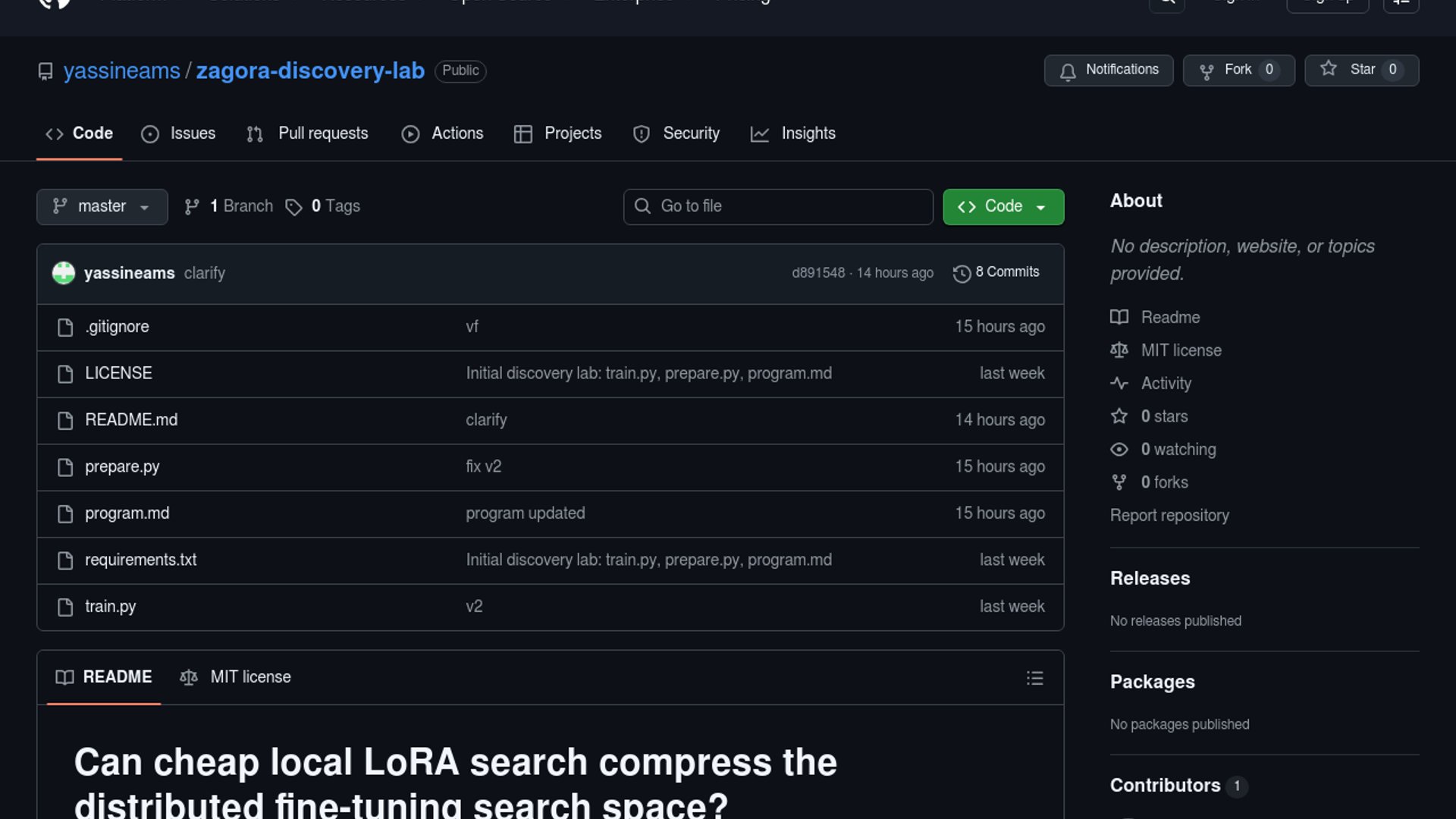Expand the master branch dropdown

102,206
